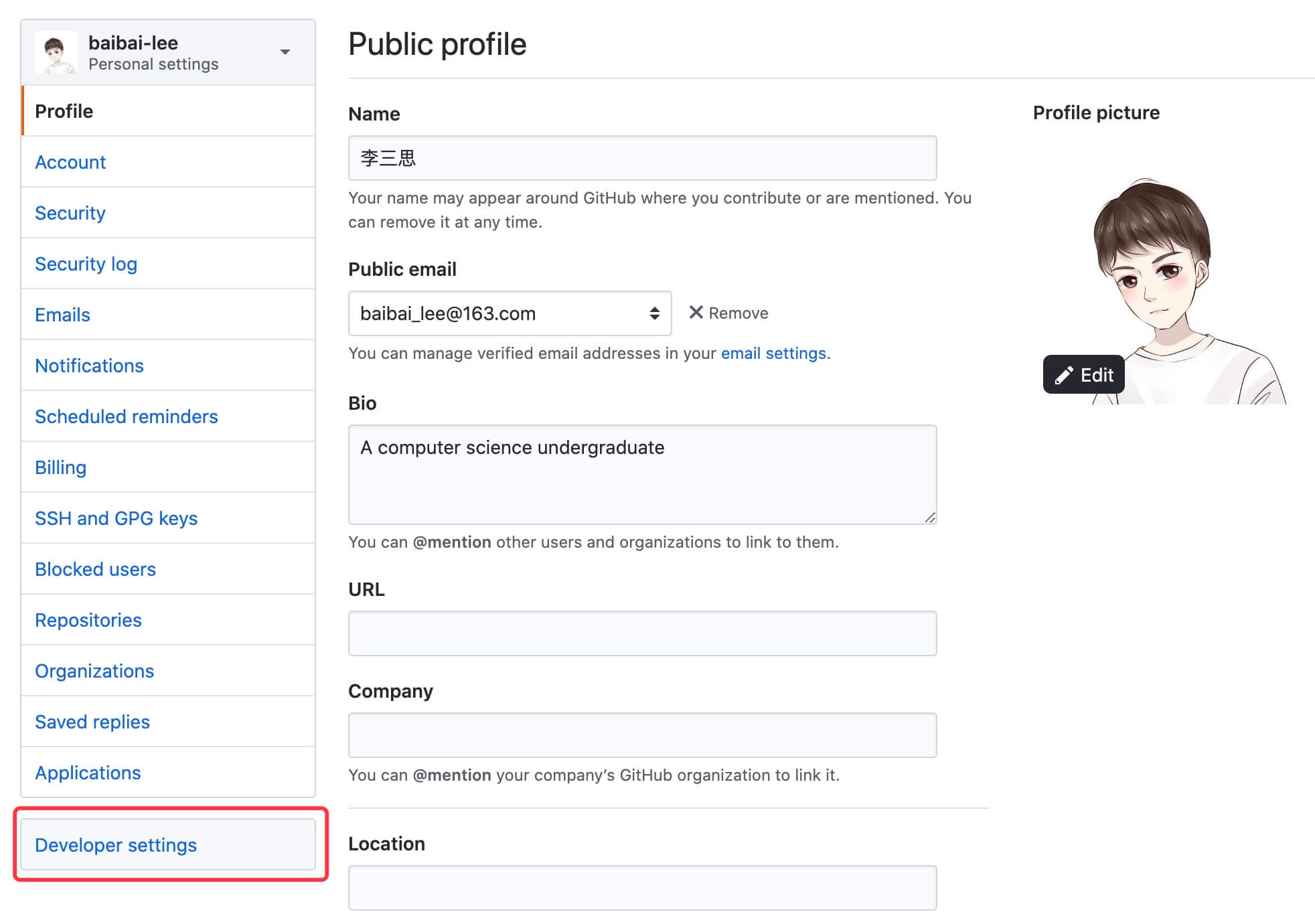The image size is (1315, 924).
Task: Click the Company input field
Action: [x=642, y=735]
